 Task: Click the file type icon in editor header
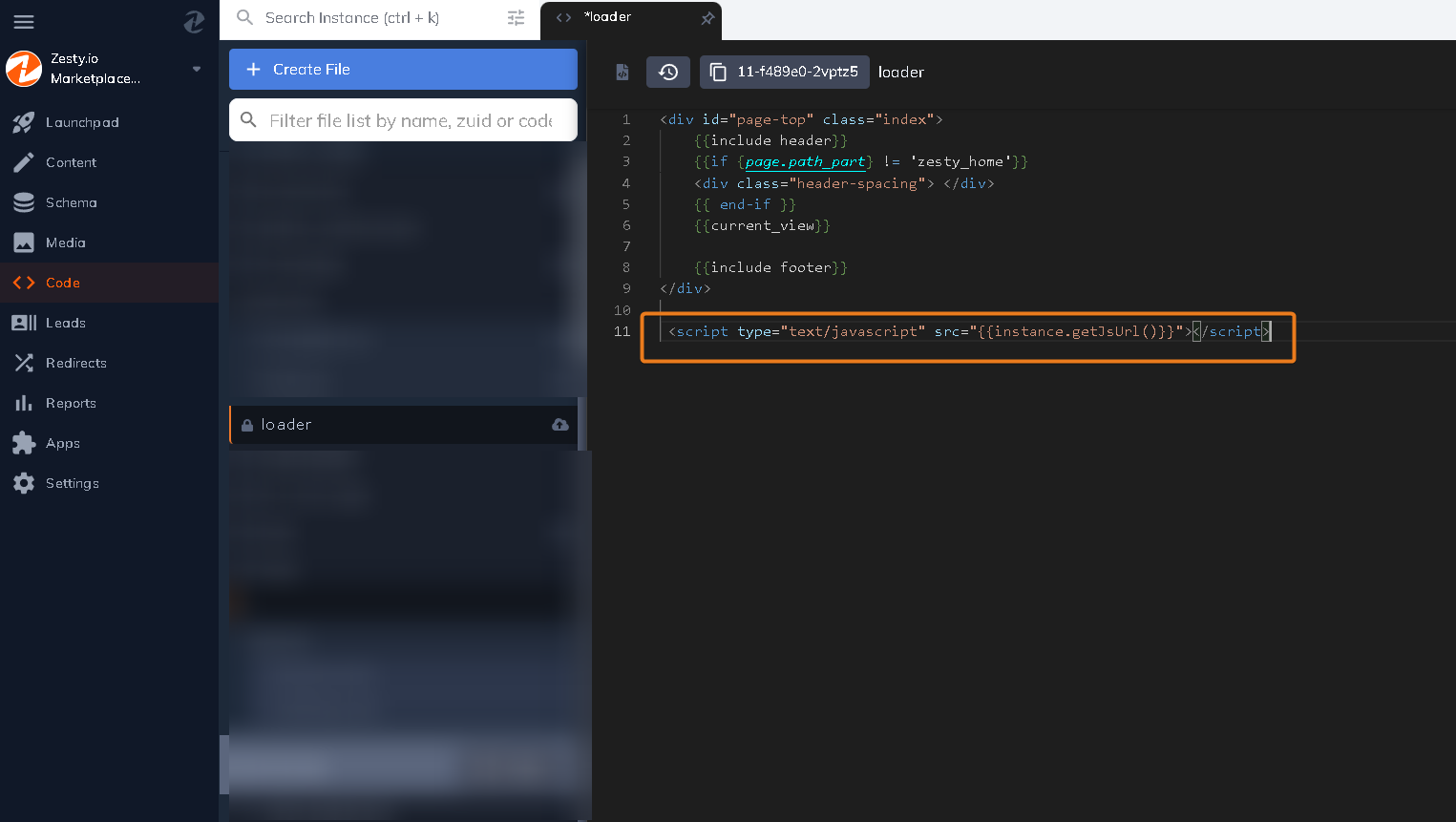point(622,72)
